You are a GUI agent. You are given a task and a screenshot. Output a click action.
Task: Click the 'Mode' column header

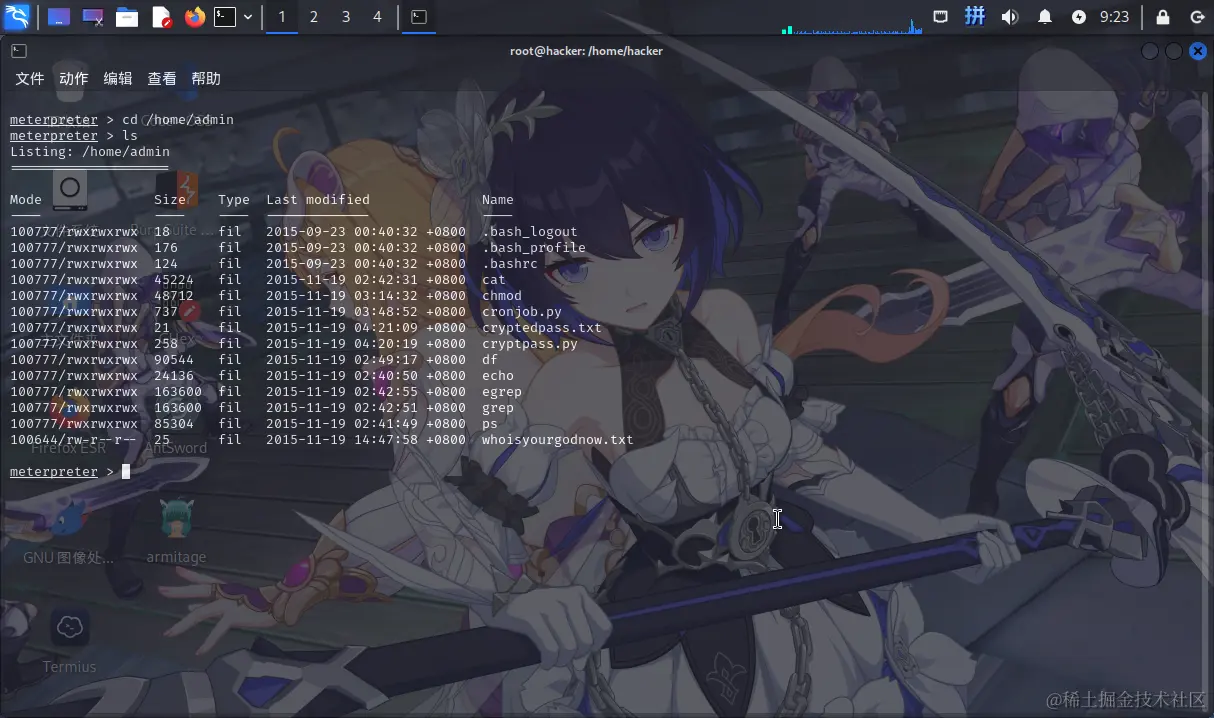(26, 200)
